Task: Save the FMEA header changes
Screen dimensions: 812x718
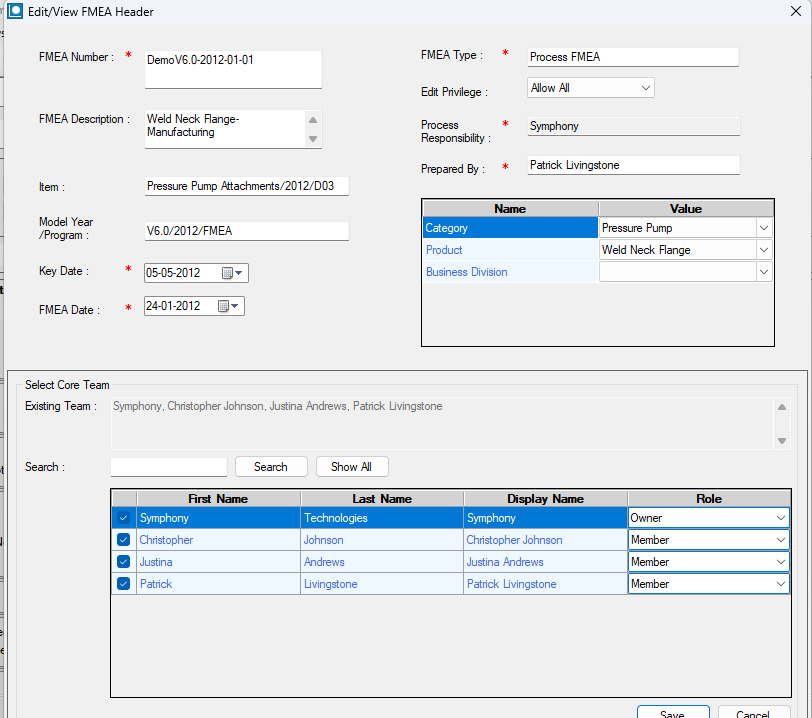Action: coord(672,713)
